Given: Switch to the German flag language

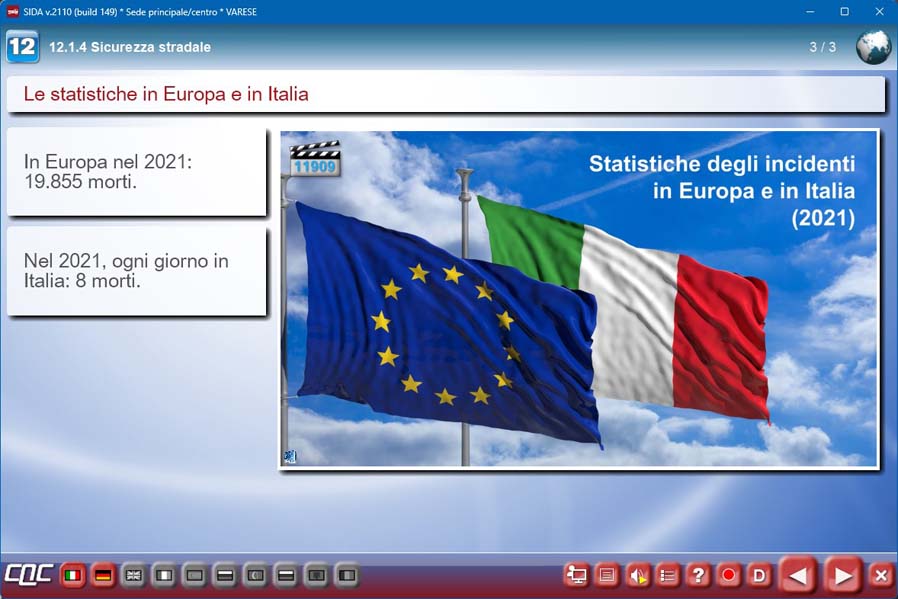Looking at the screenshot, I should 103,576.
